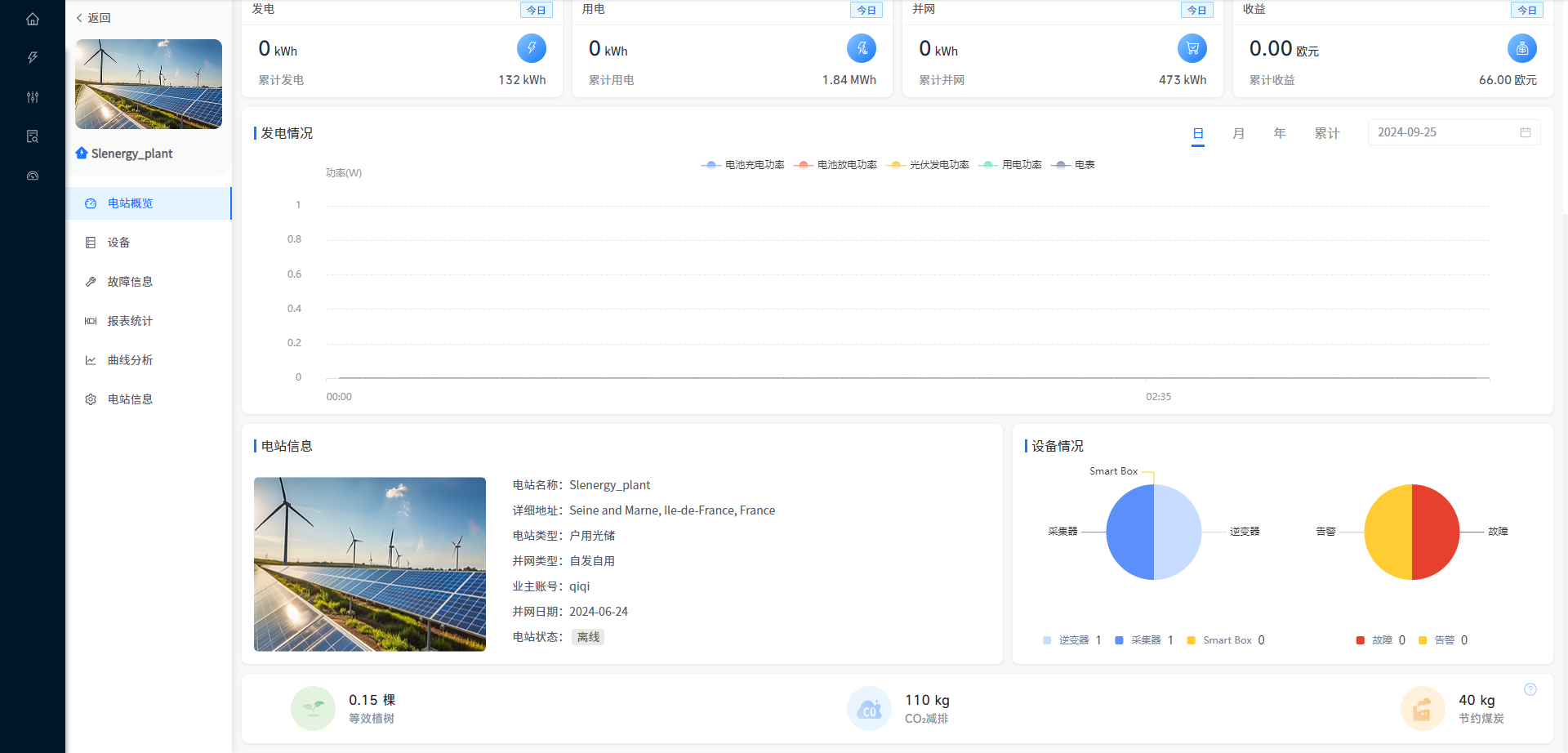
Task: Toggle 电池充电功率 legend series
Action: coord(743,165)
